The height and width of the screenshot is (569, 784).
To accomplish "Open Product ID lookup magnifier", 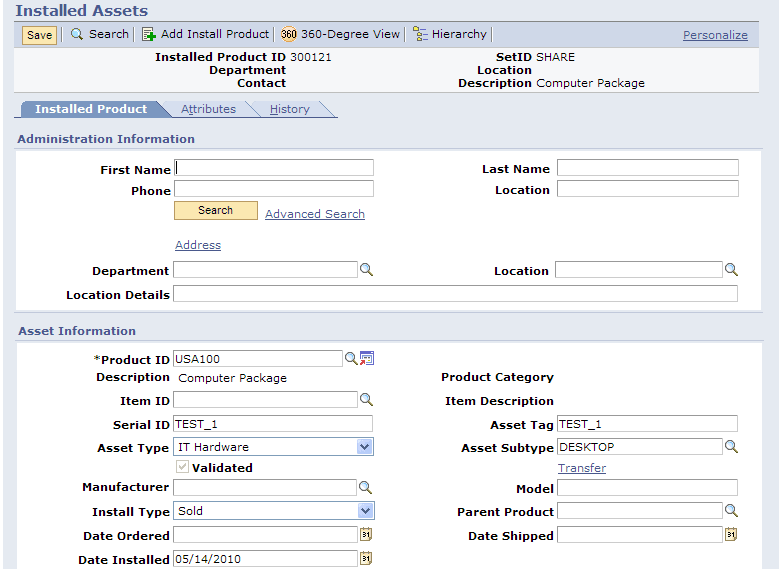I will [x=351, y=358].
